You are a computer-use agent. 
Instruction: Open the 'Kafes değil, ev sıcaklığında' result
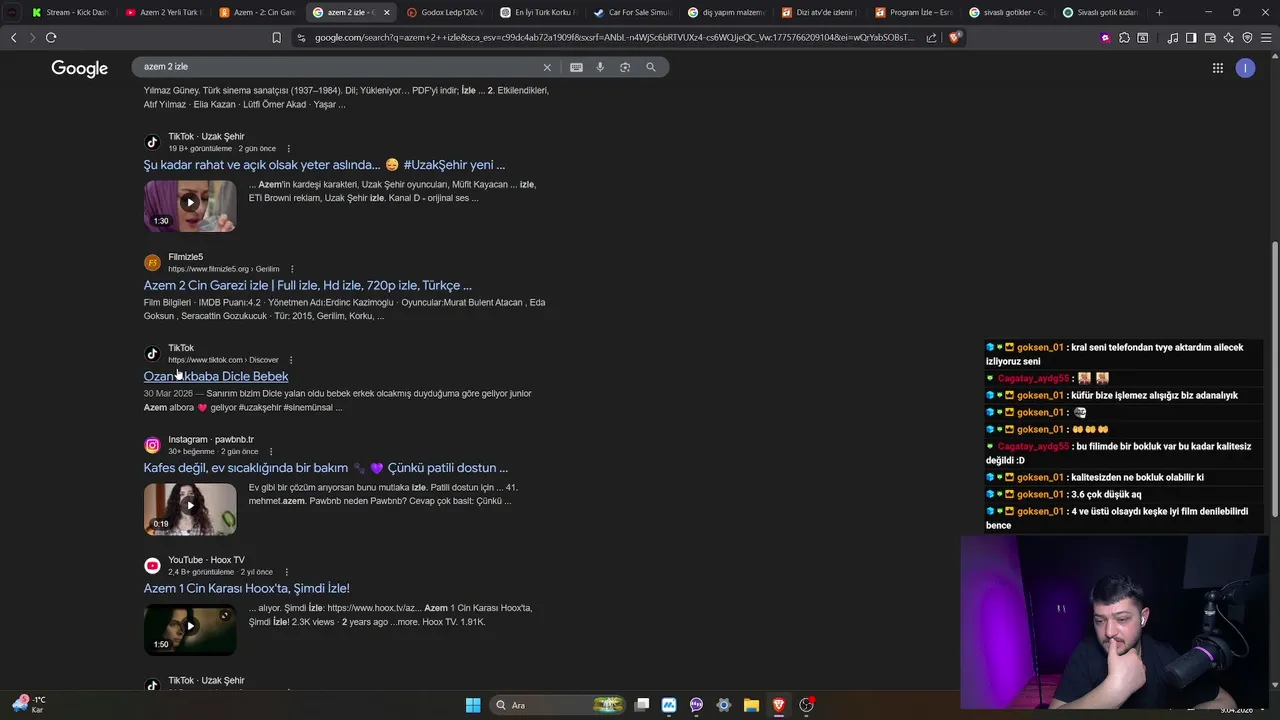tap(325, 468)
